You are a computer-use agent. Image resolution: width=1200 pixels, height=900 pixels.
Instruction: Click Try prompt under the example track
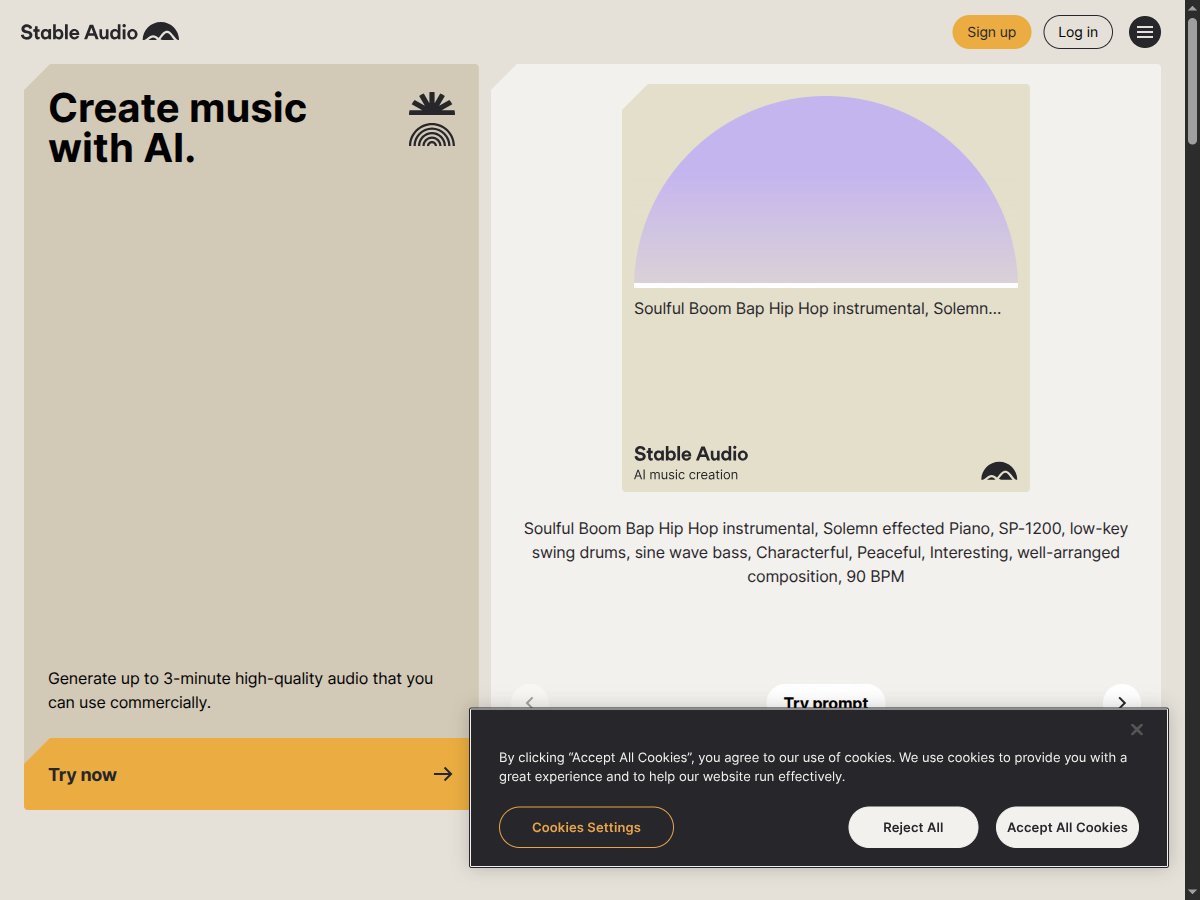click(x=826, y=700)
